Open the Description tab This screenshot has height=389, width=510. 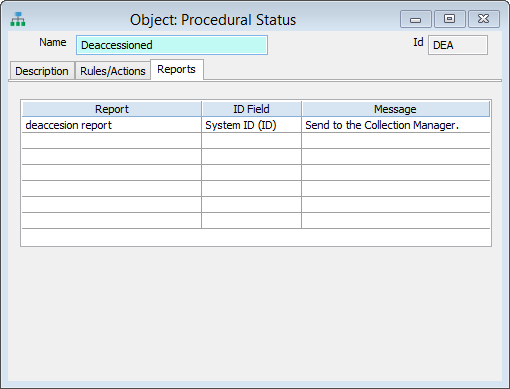pos(42,71)
